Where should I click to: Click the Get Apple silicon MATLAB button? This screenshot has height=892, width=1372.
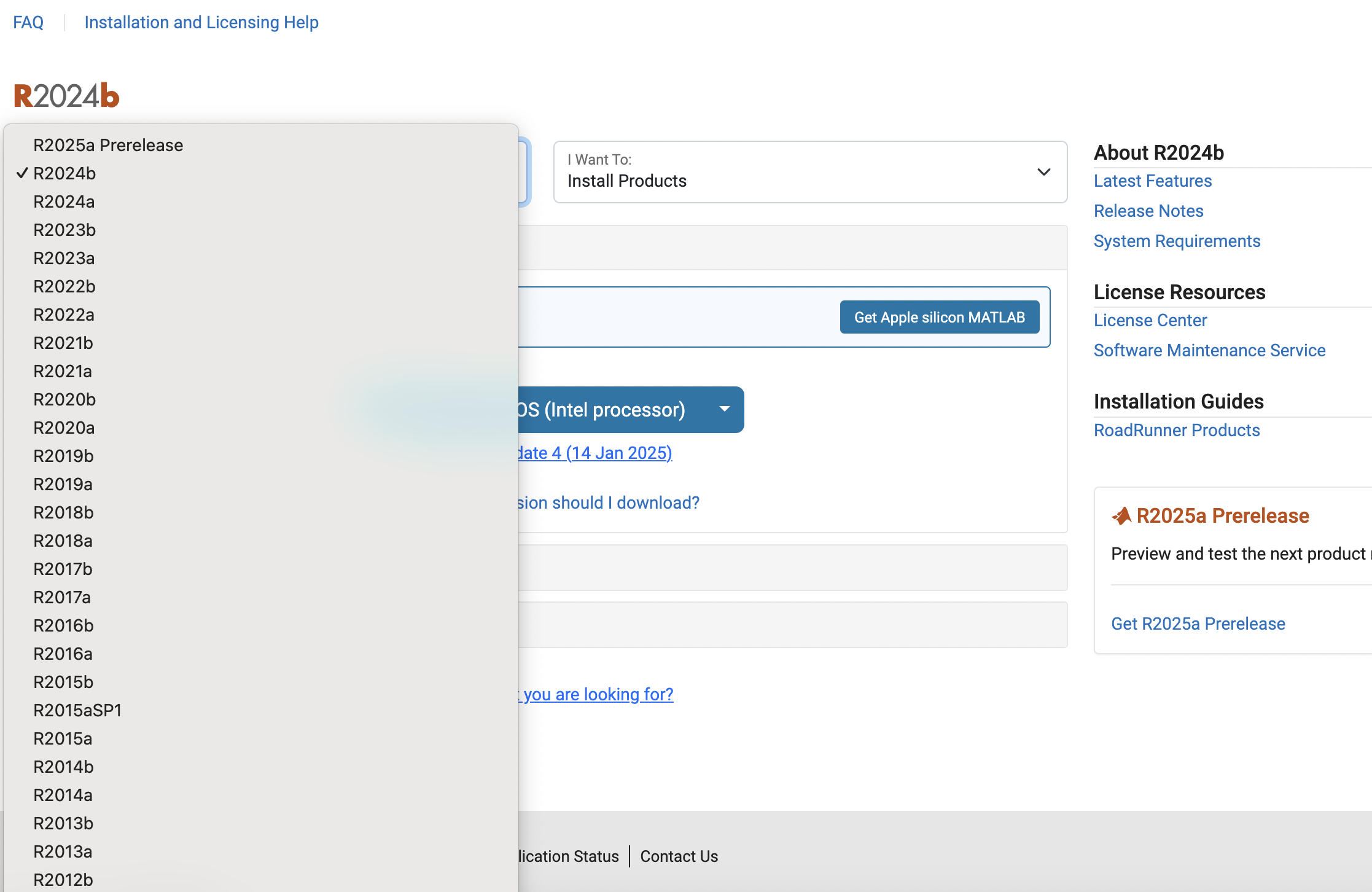939,317
